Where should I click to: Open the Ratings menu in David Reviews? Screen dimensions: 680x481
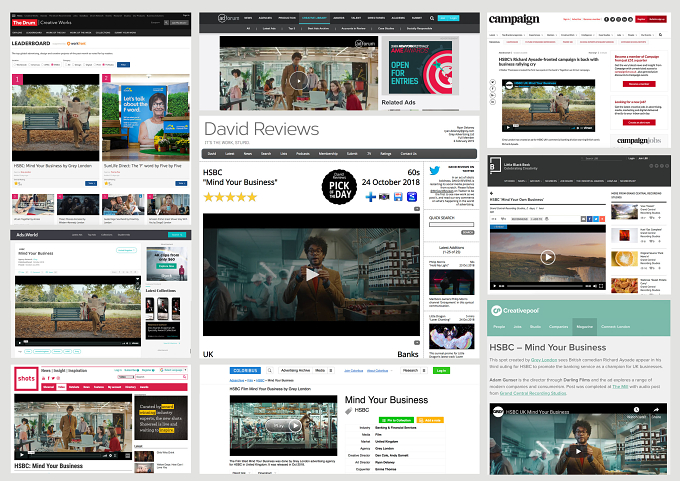pyautogui.click(x=386, y=154)
